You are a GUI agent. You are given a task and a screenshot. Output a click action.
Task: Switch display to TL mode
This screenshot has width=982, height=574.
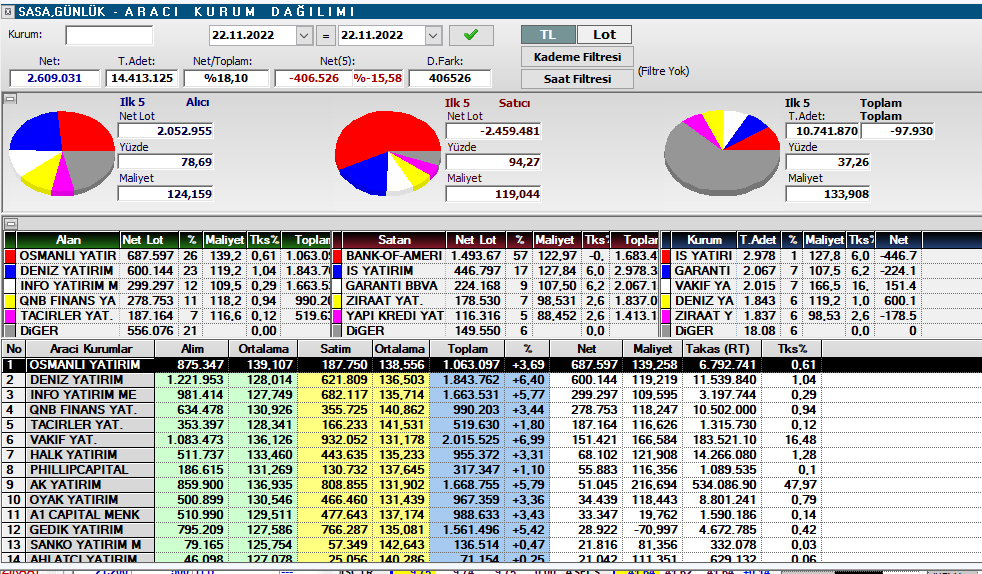(548, 35)
